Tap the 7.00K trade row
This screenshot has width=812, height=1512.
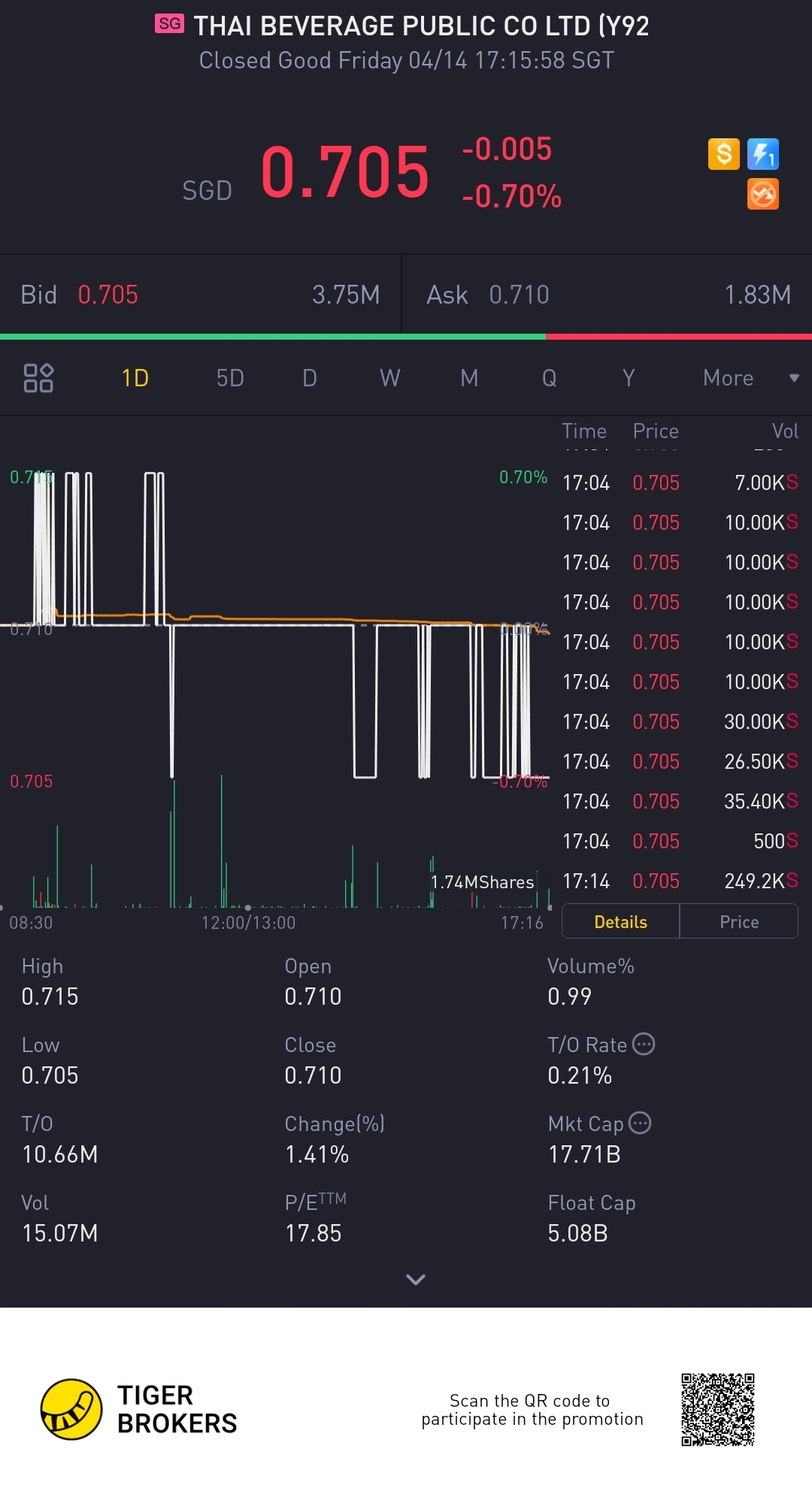click(x=680, y=482)
